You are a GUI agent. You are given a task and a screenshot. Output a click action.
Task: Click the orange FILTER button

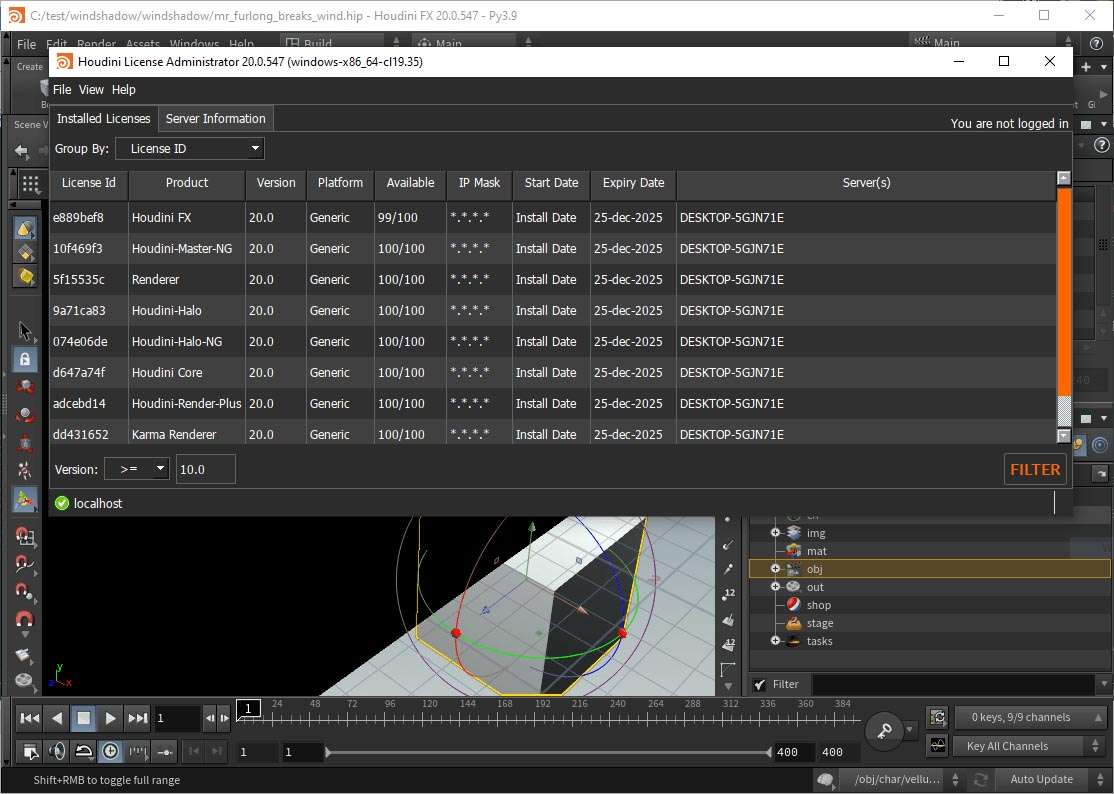click(x=1035, y=469)
